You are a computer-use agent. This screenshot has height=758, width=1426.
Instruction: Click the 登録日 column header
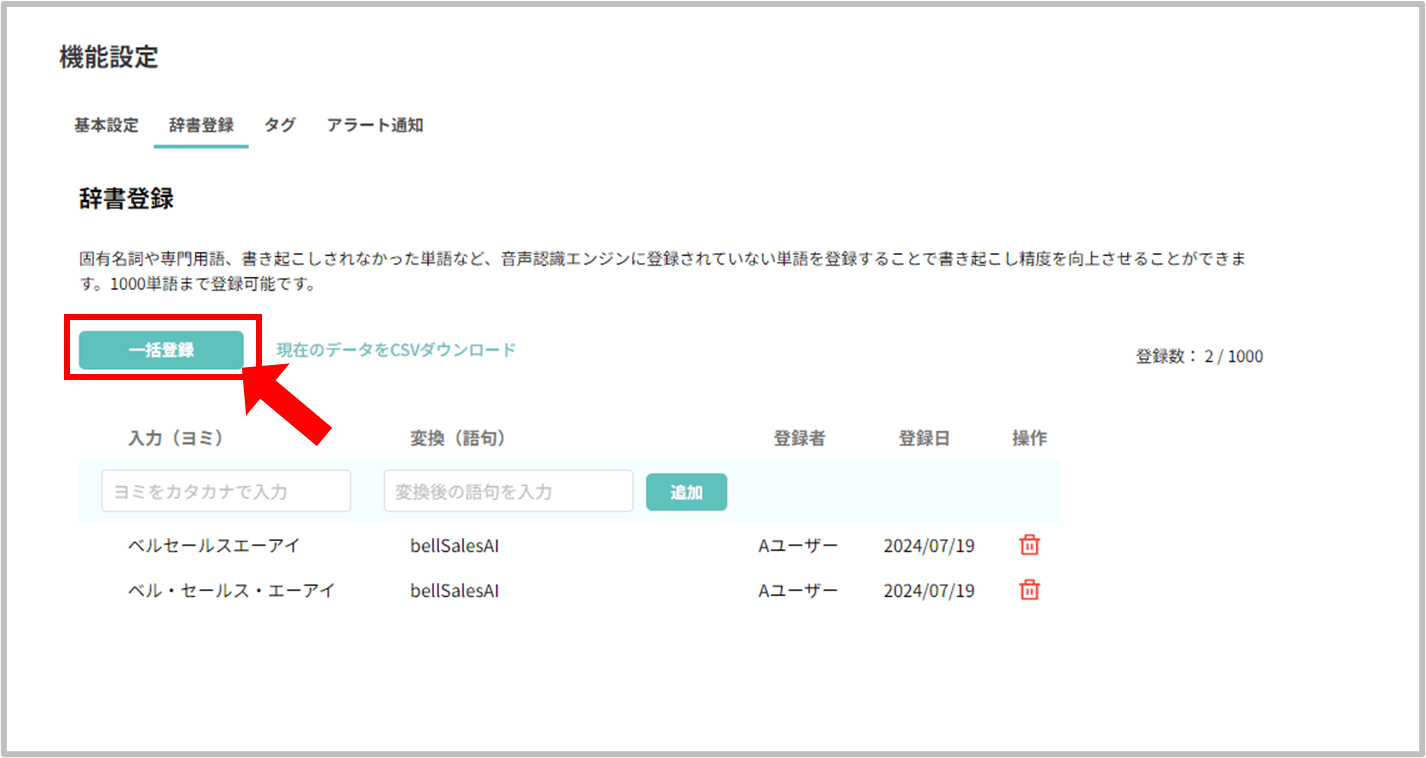pos(924,438)
